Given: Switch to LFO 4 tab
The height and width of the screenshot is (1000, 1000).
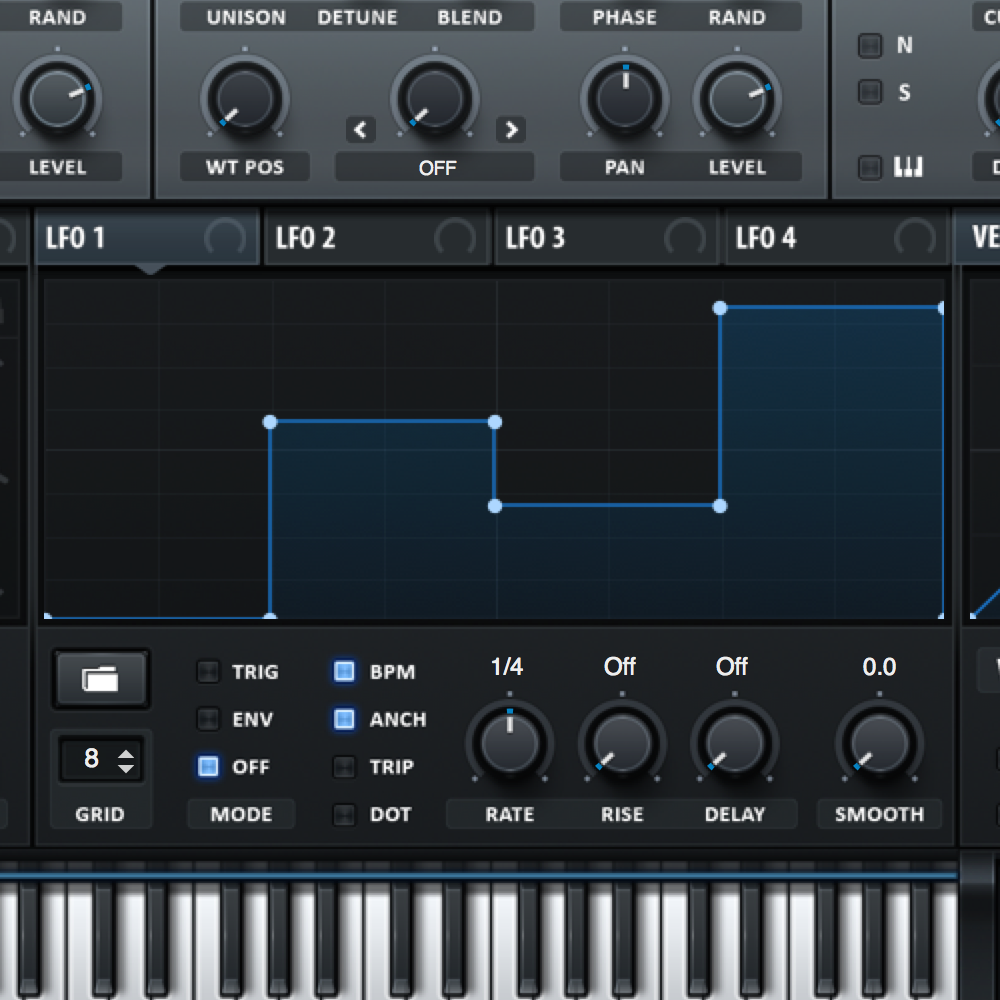Looking at the screenshot, I should 836,238.
